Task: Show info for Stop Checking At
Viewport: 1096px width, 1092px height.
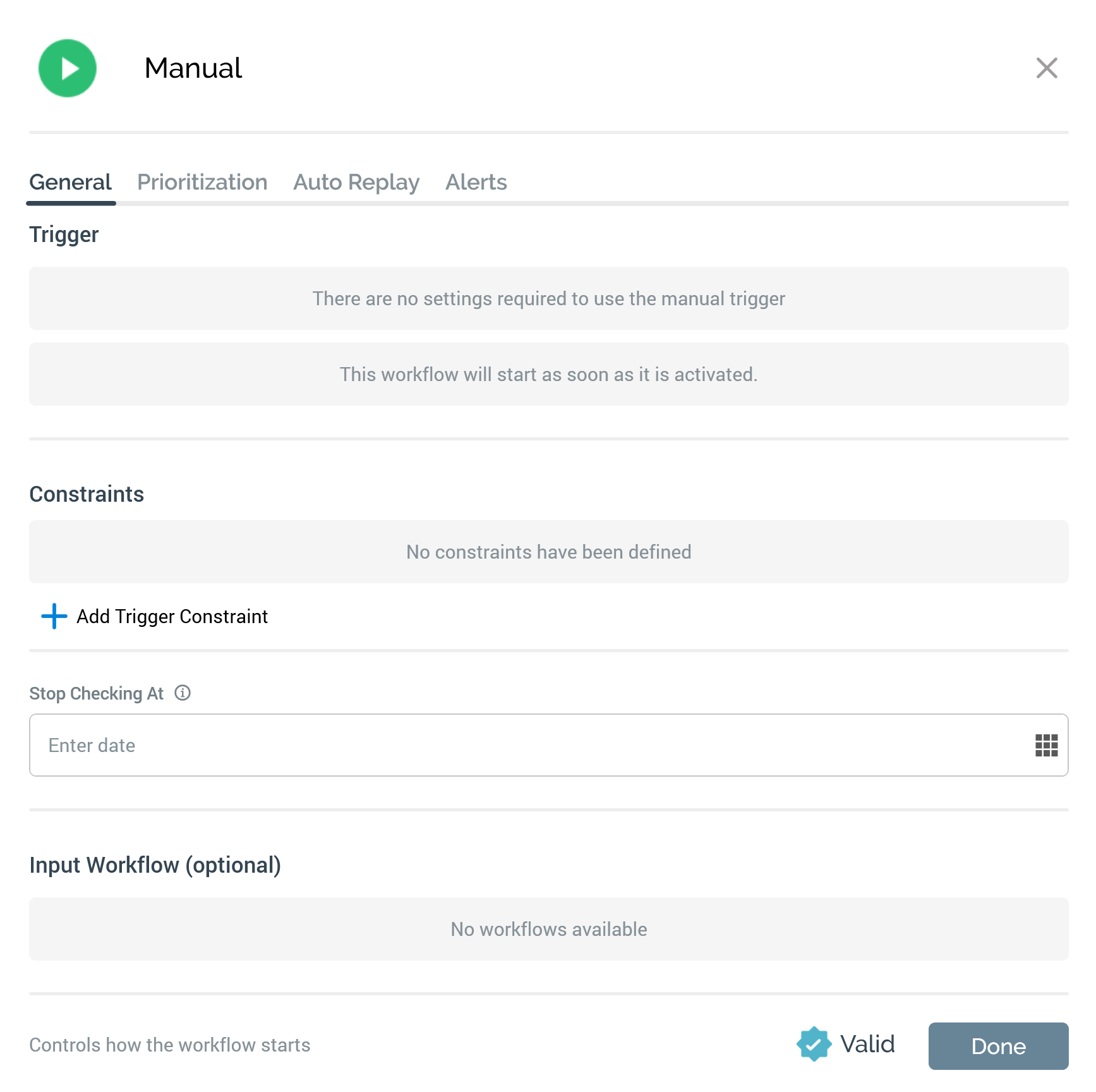Action: click(183, 693)
